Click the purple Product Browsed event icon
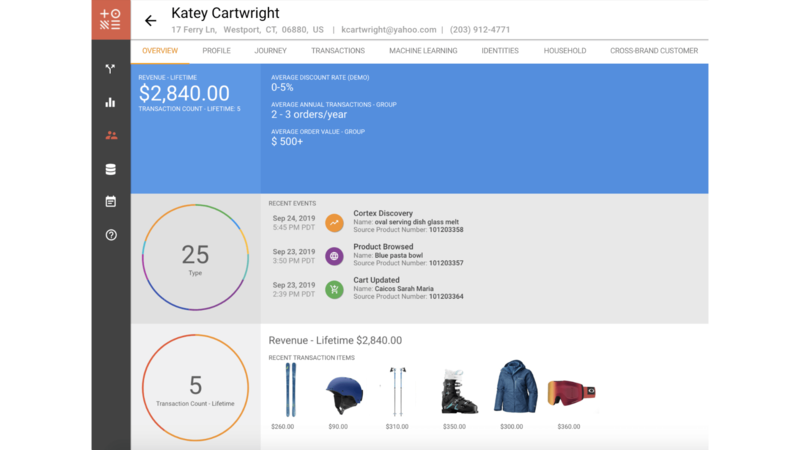 click(334, 256)
